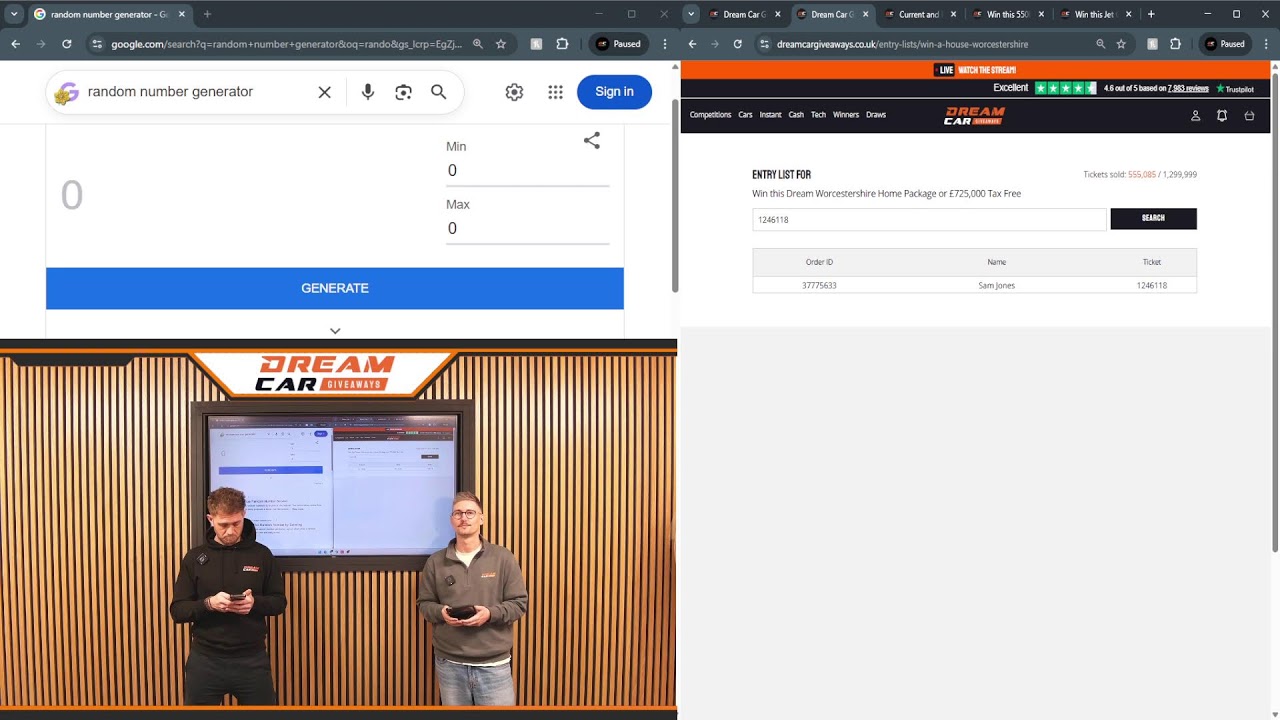Image resolution: width=1280 pixels, height=720 pixels.
Task: Clear the Google search box with X
Action: (324, 92)
